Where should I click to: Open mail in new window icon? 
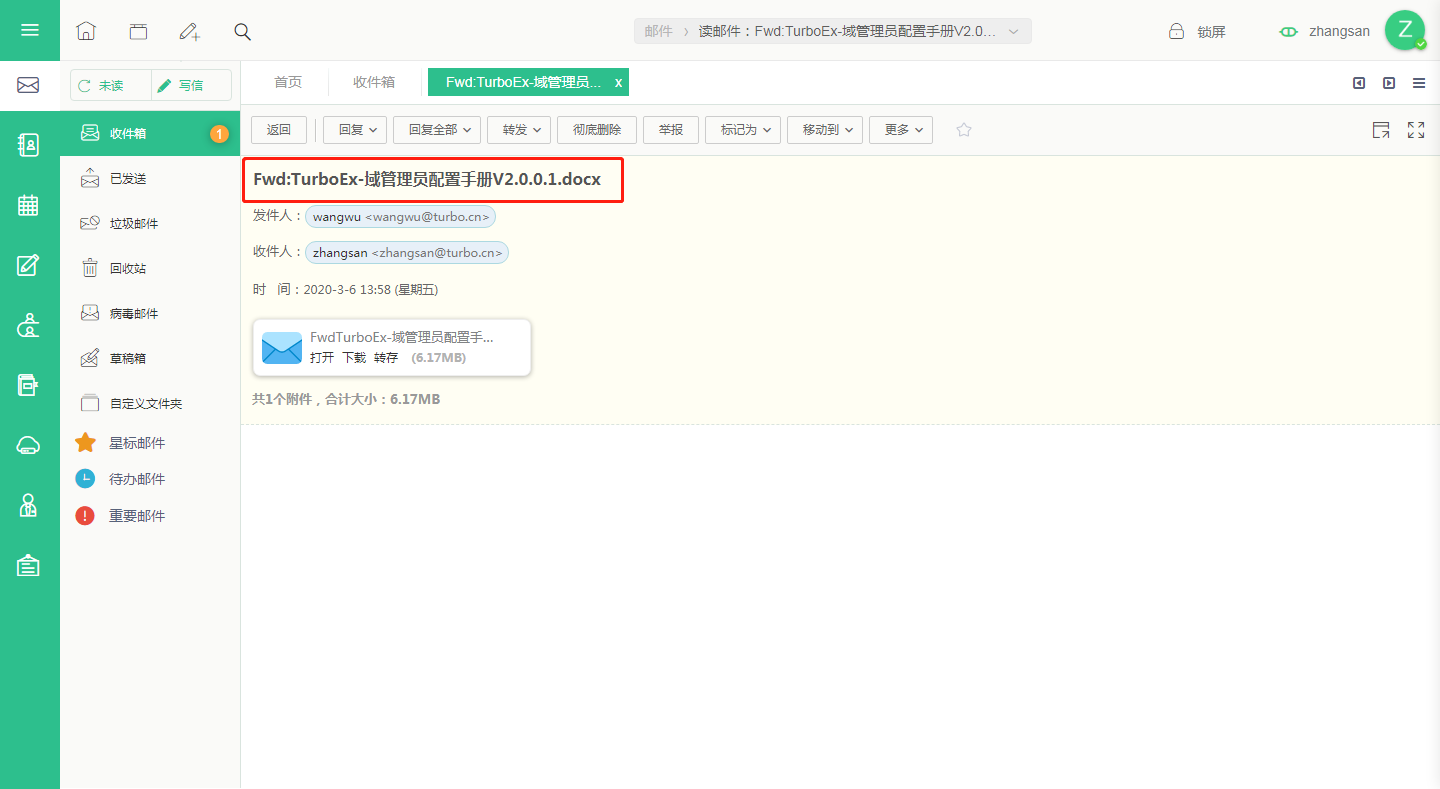(x=1381, y=129)
